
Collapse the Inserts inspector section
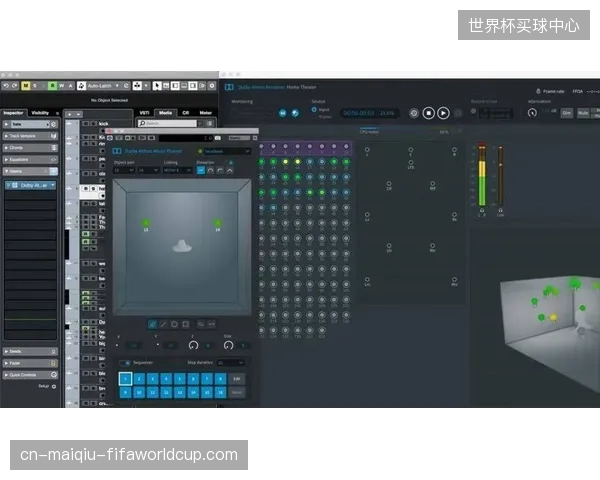(x=30, y=171)
